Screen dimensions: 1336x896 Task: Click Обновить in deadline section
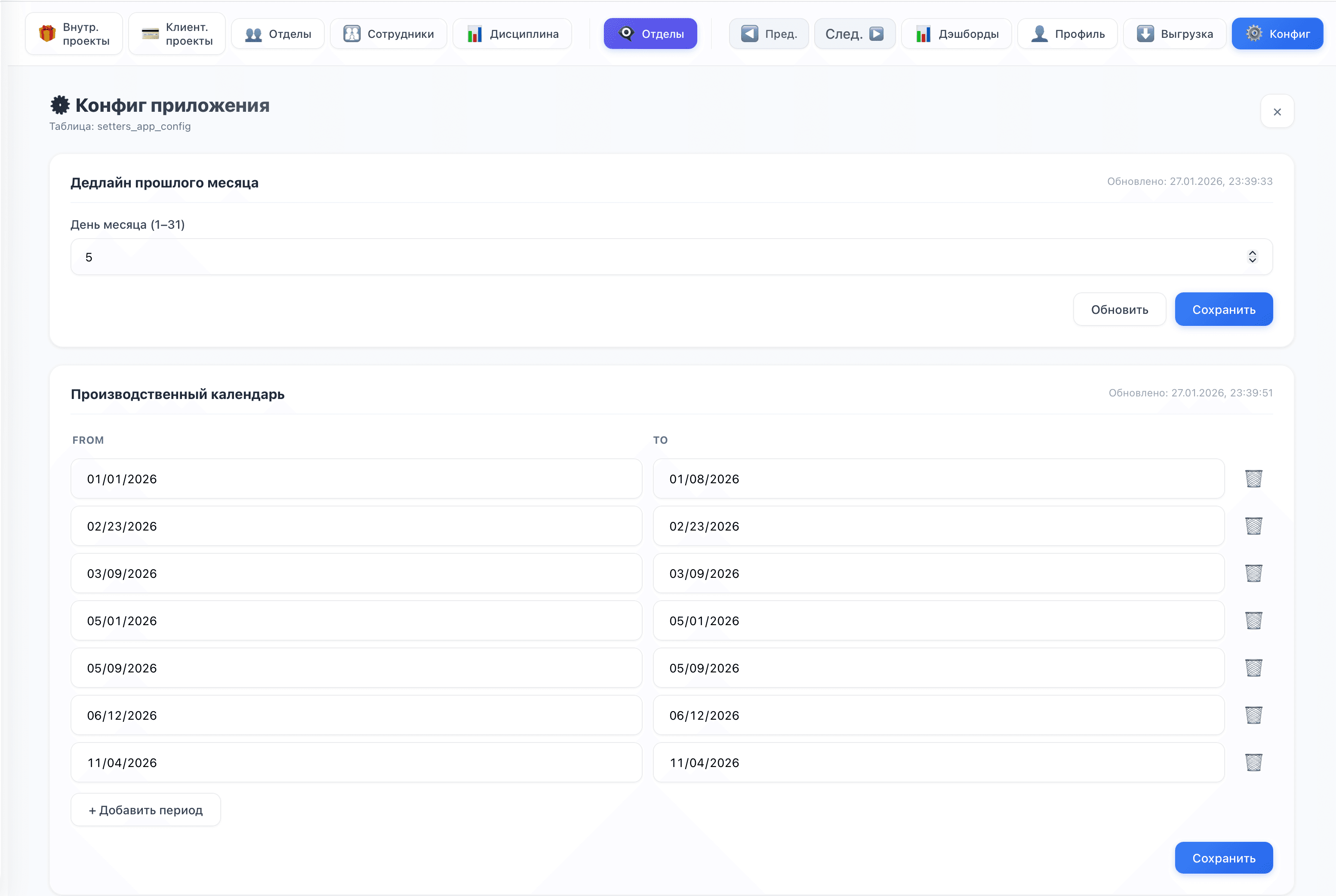(x=1119, y=310)
